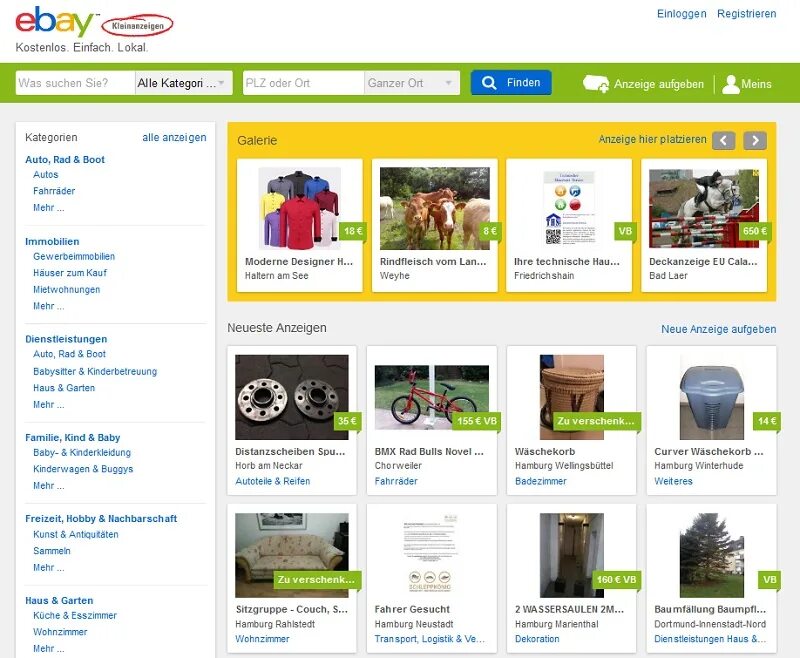Click the Anzeige aufgeben tag icon

pyautogui.click(x=595, y=84)
